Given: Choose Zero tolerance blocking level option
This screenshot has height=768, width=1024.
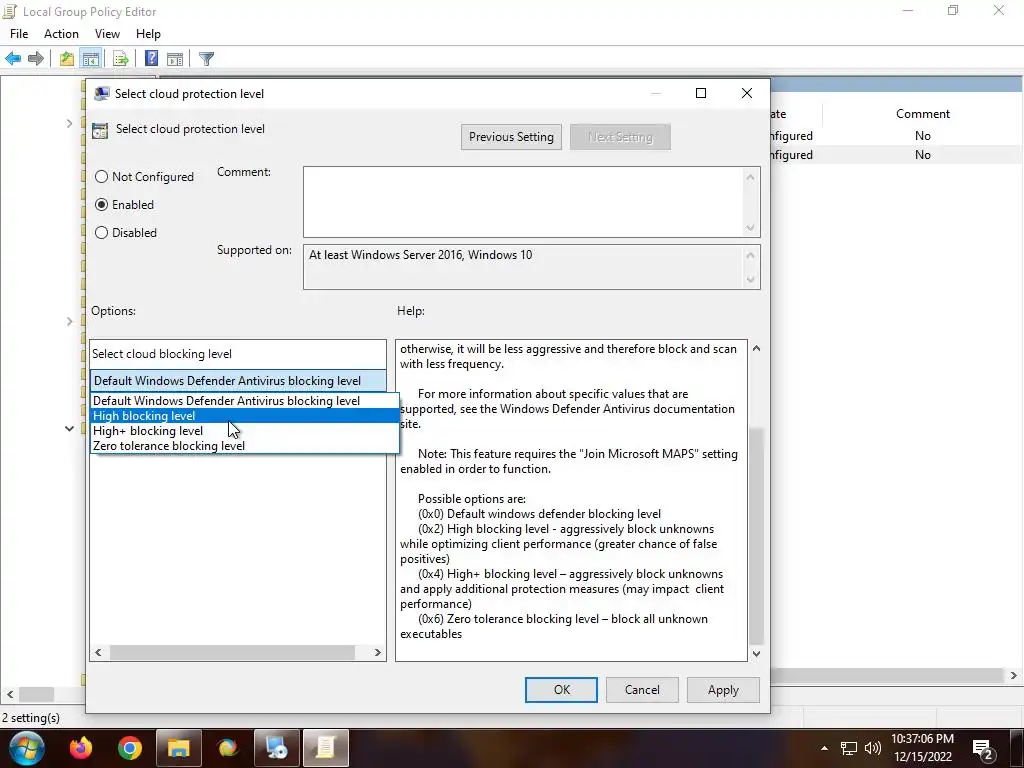Looking at the screenshot, I should (x=244, y=446).
